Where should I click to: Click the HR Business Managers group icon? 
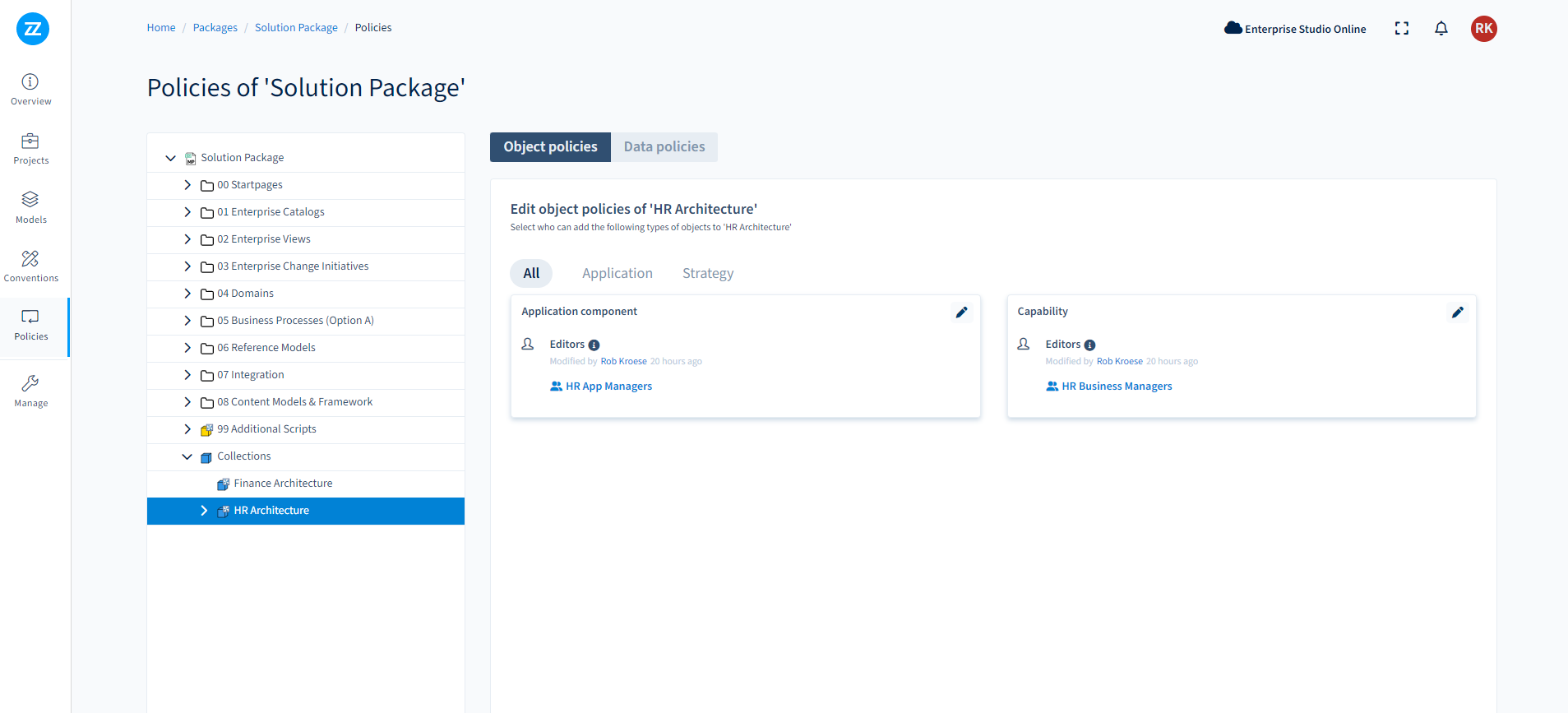coord(1052,387)
